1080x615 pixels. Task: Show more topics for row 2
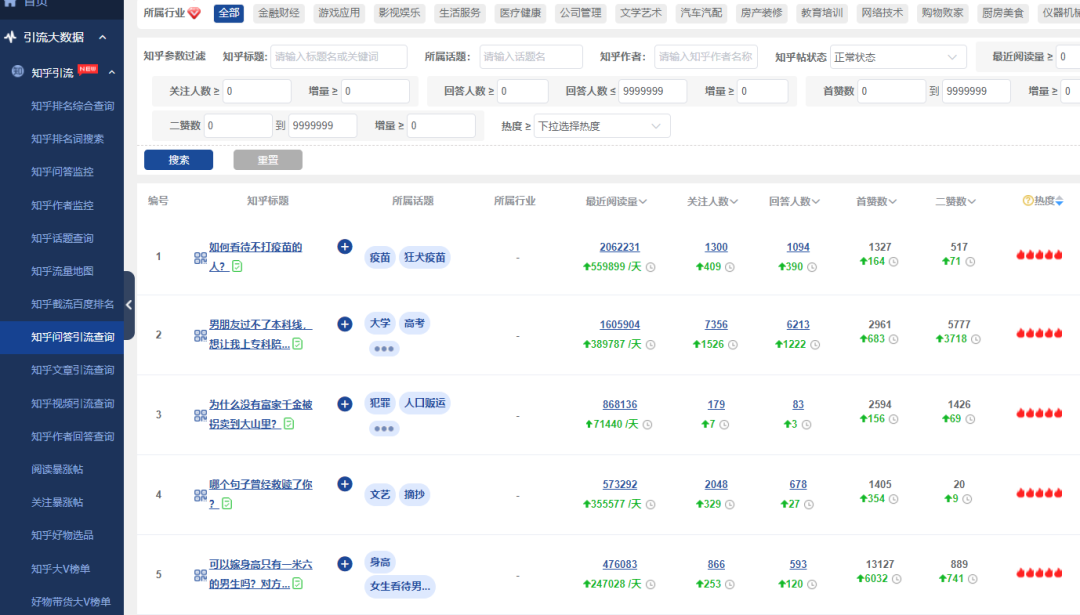click(x=384, y=348)
